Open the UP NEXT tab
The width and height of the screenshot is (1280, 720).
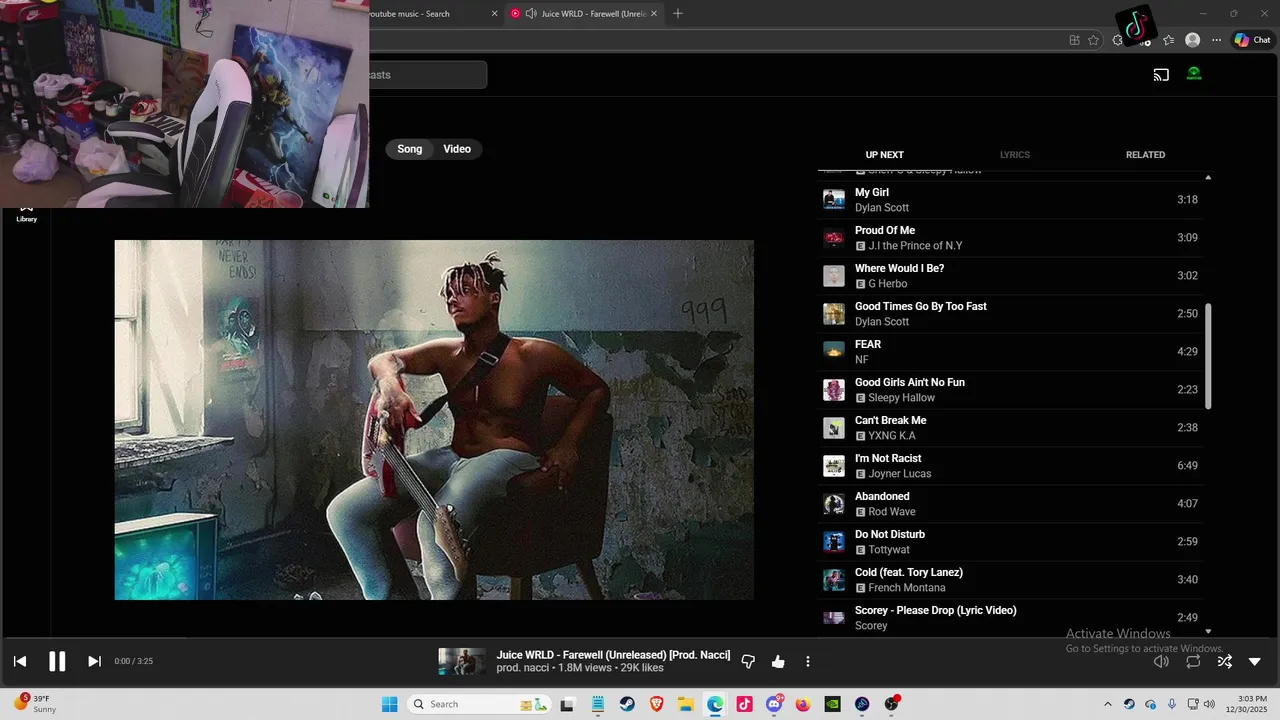click(884, 155)
